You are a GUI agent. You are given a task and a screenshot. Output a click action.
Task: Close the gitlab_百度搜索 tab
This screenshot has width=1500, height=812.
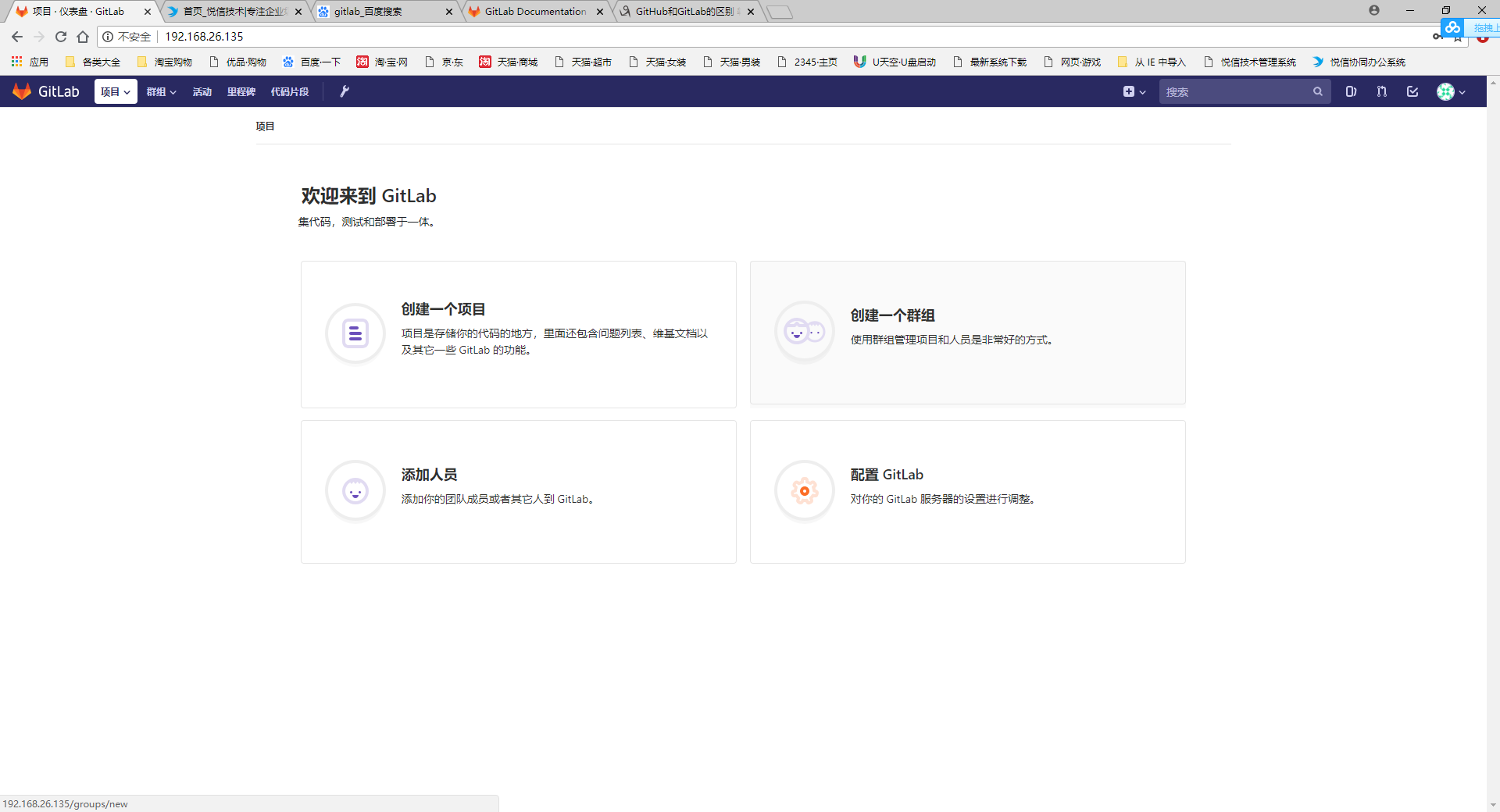tap(449, 12)
